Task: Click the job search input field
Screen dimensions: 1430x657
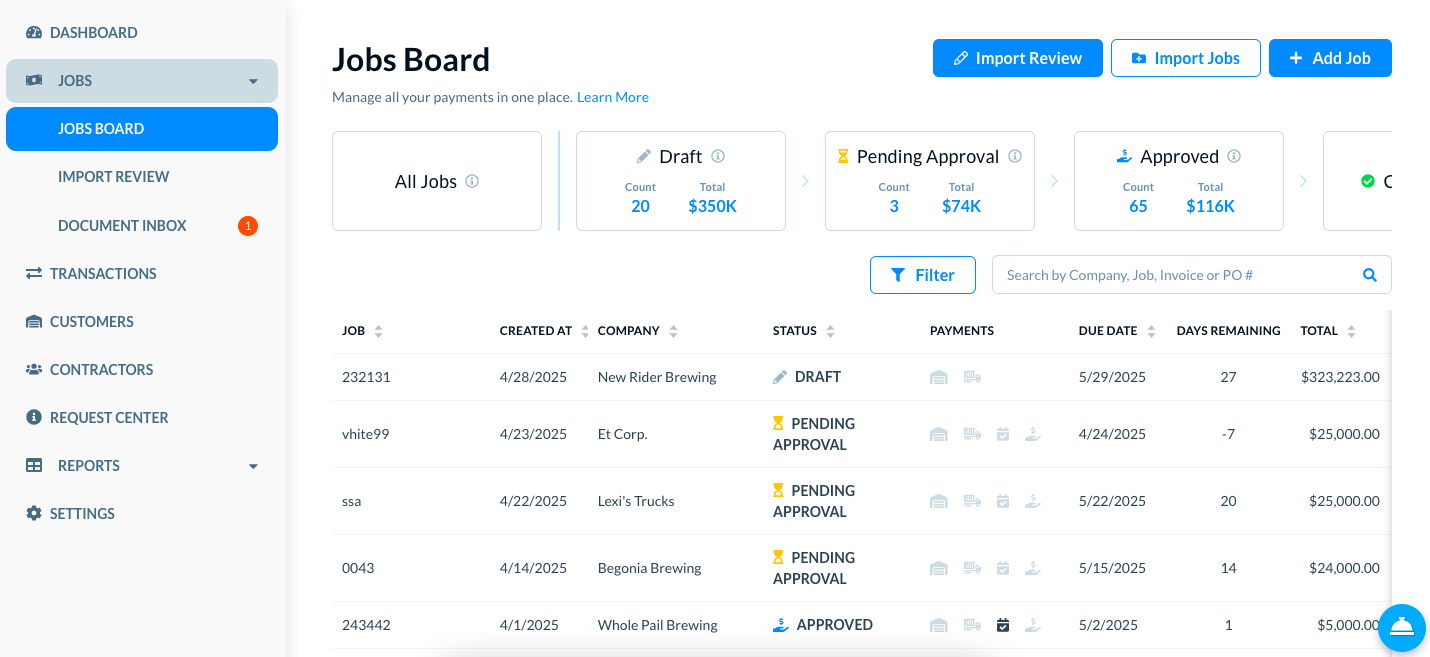Action: 1175,275
